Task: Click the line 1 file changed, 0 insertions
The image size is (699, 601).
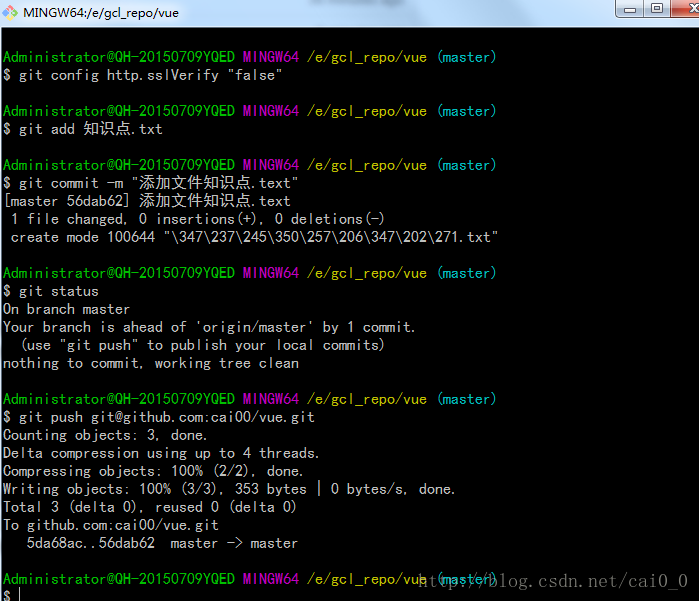Action: pyautogui.click(x=197, y=219)
